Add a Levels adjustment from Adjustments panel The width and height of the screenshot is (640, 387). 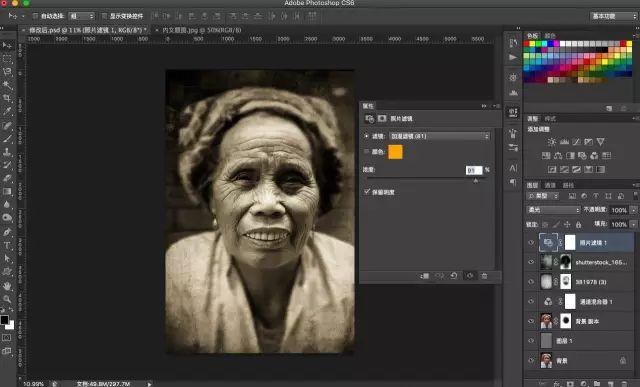pos(564,142)
